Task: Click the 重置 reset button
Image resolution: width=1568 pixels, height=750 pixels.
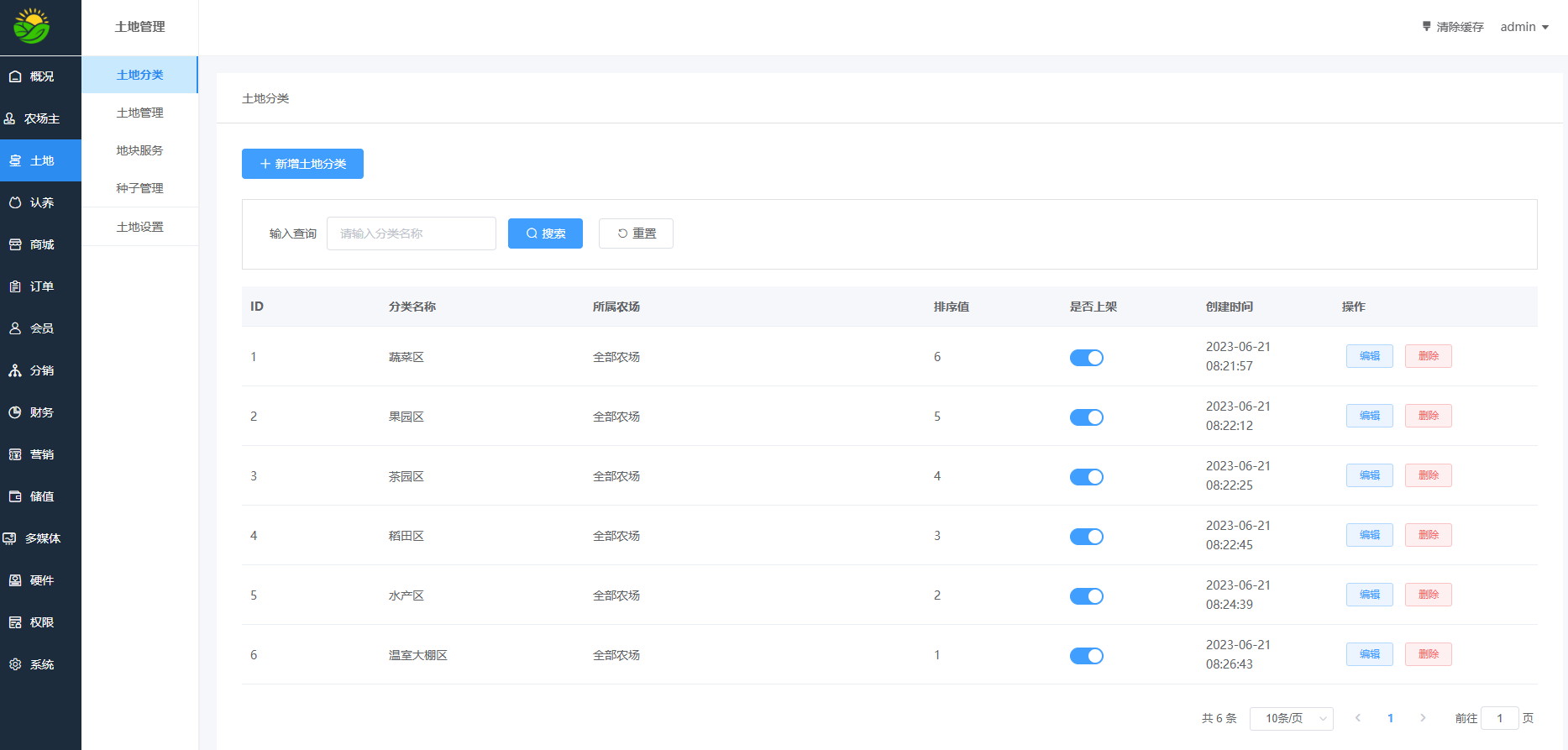Action: click(x=636, y=233)
